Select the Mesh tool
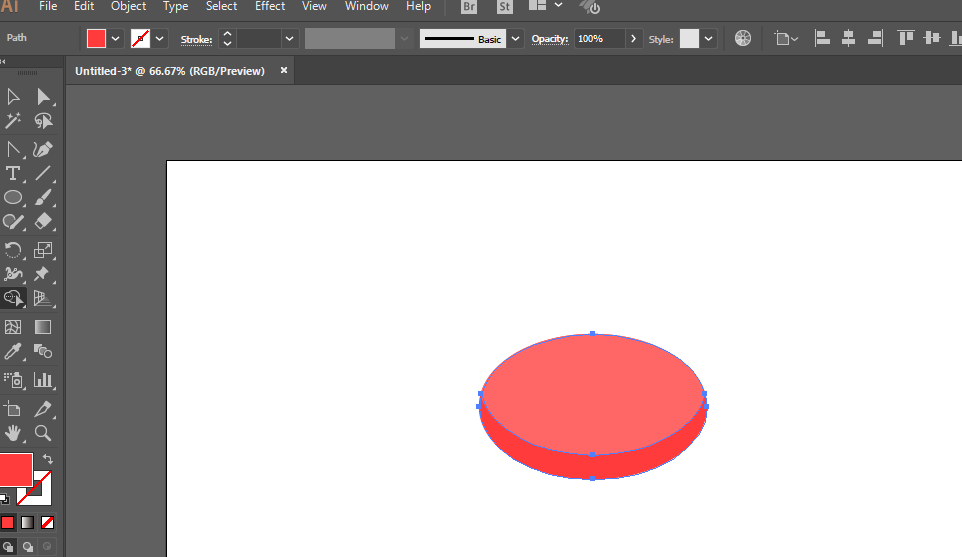962x557 pixels. 13,327
